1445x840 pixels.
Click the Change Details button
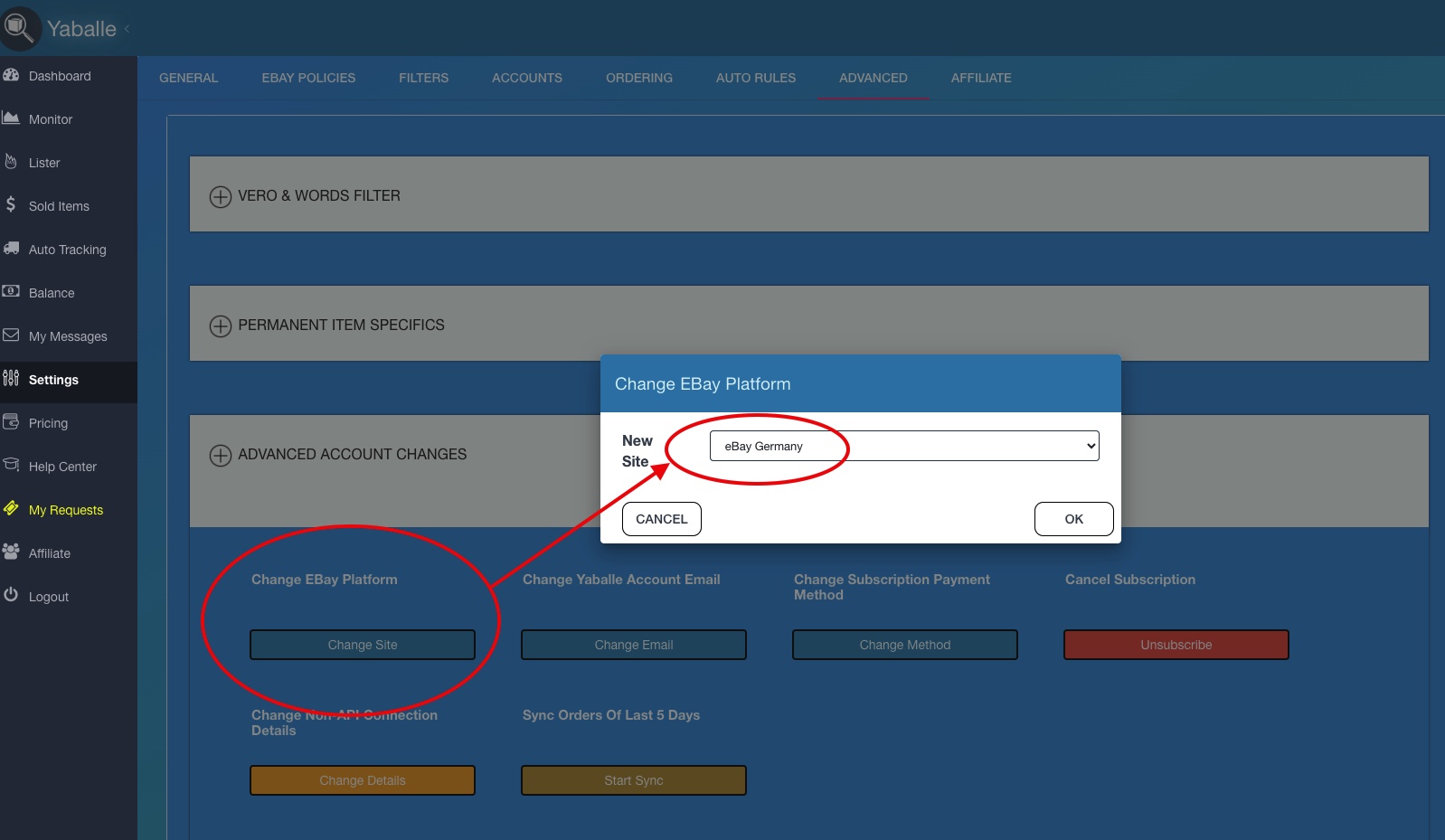[363, 780]
